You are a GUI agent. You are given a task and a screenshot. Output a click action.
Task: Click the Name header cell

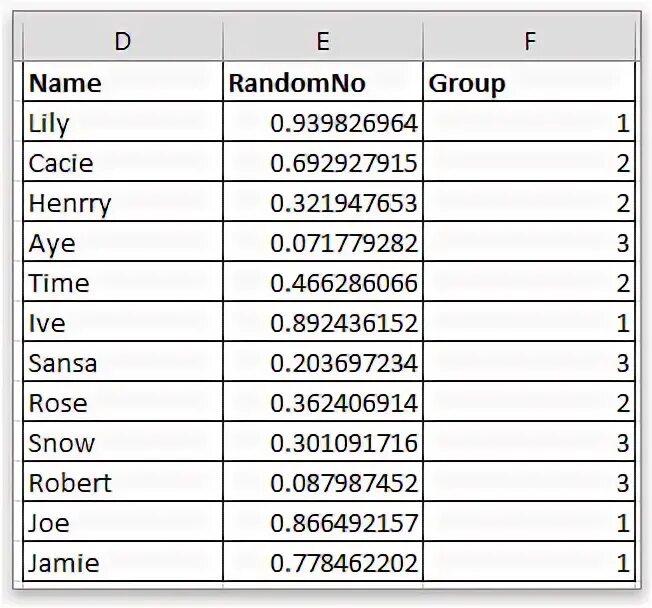[x=122, y=83]
